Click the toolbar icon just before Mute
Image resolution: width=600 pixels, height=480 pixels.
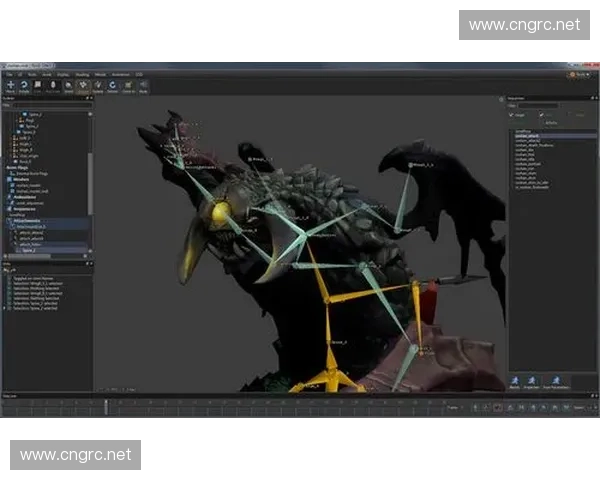(x=129, y=87)
